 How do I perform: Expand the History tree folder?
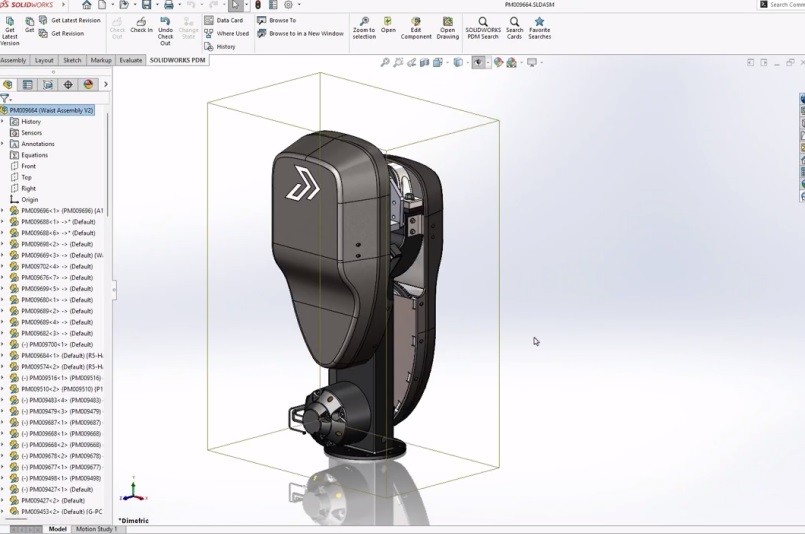pyautogui.click(x=3, y=122)
